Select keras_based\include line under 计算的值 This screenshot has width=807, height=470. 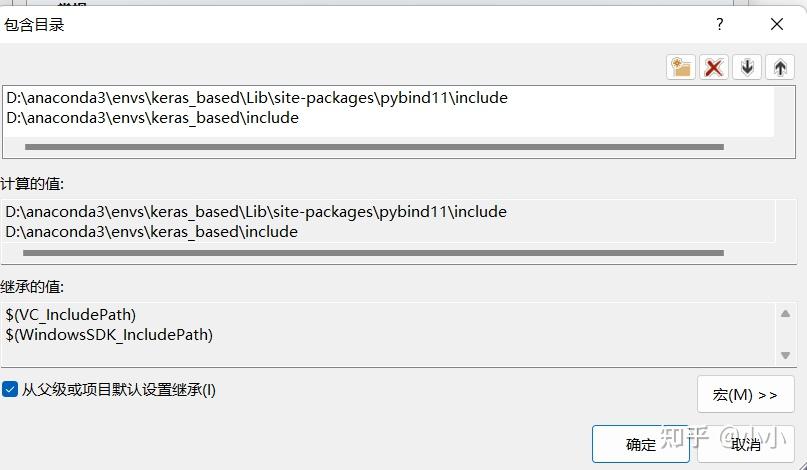[151, 232]
